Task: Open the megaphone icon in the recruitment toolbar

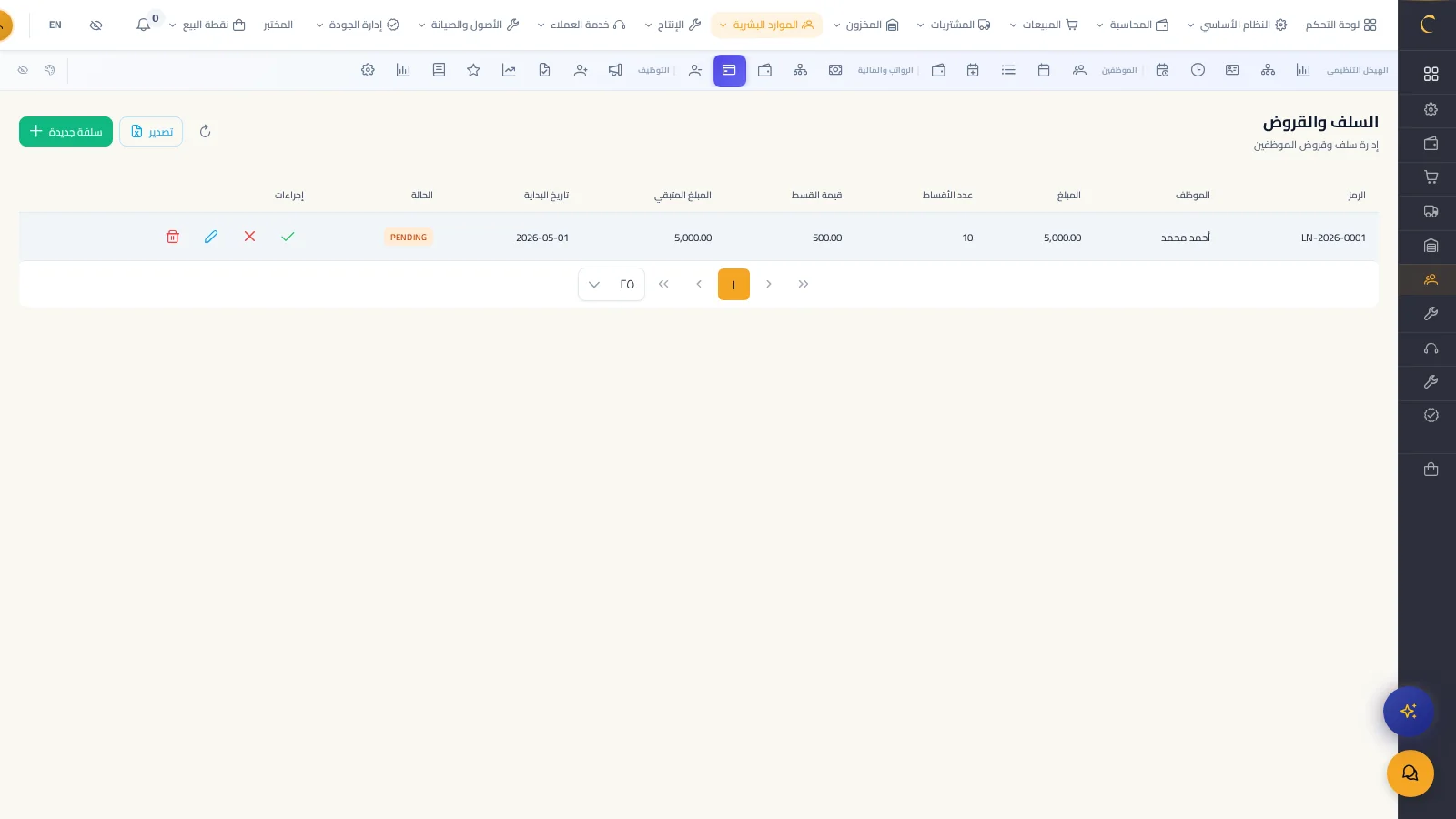Action: point(615,70)
